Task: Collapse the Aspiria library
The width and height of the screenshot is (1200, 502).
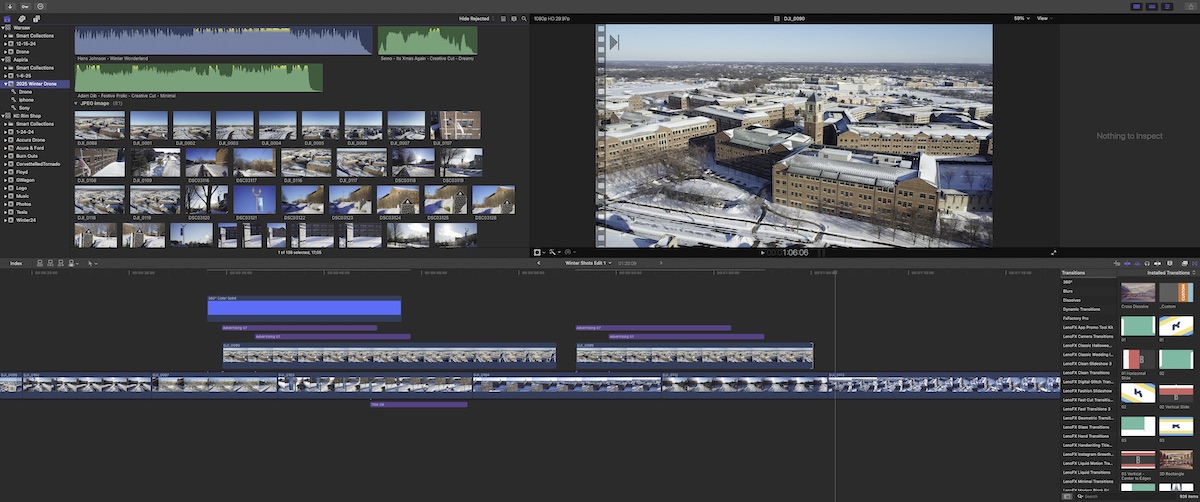Action: point(3,59)
